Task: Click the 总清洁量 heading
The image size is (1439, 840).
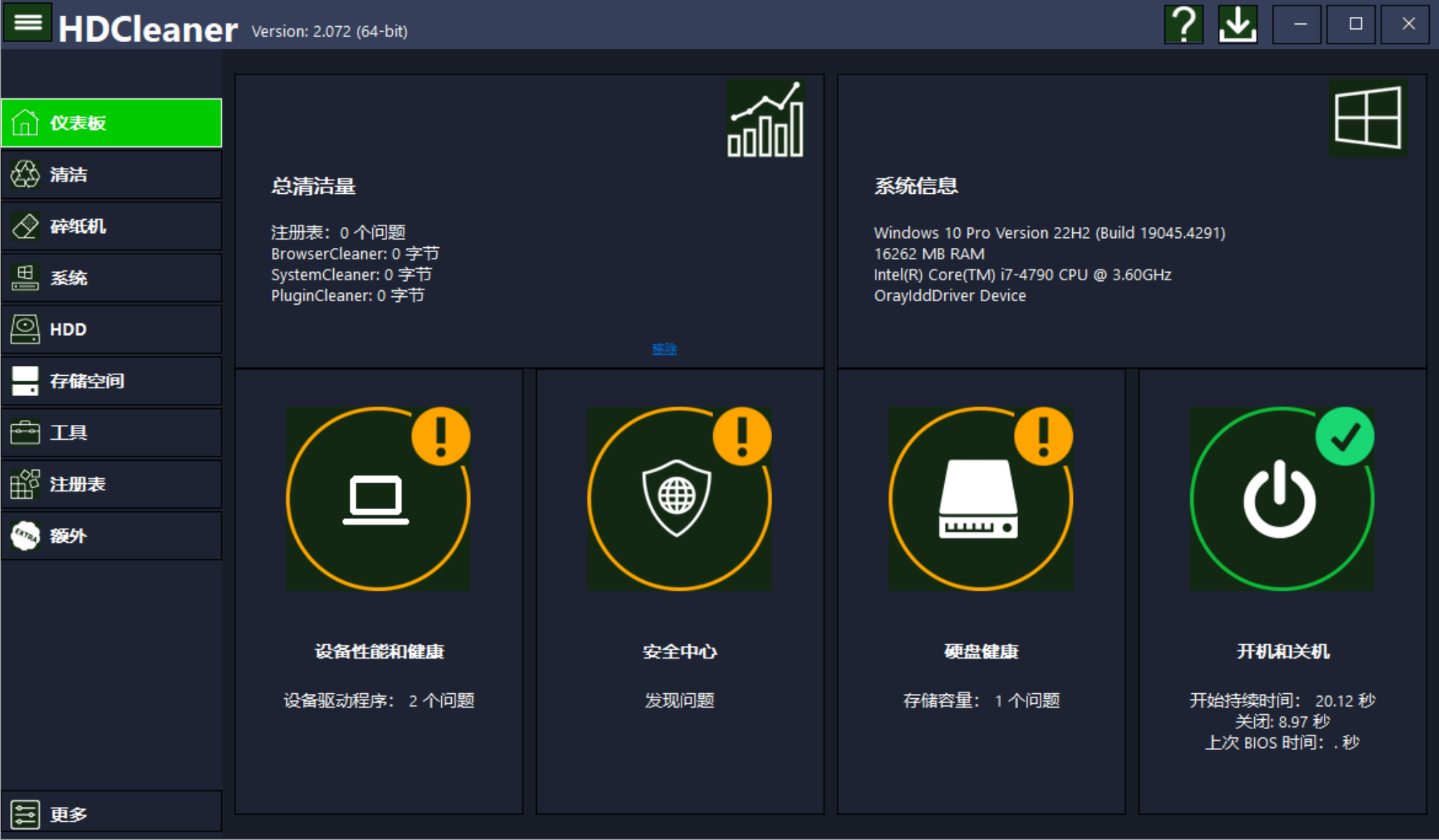Action: click(x=313, y=186)
